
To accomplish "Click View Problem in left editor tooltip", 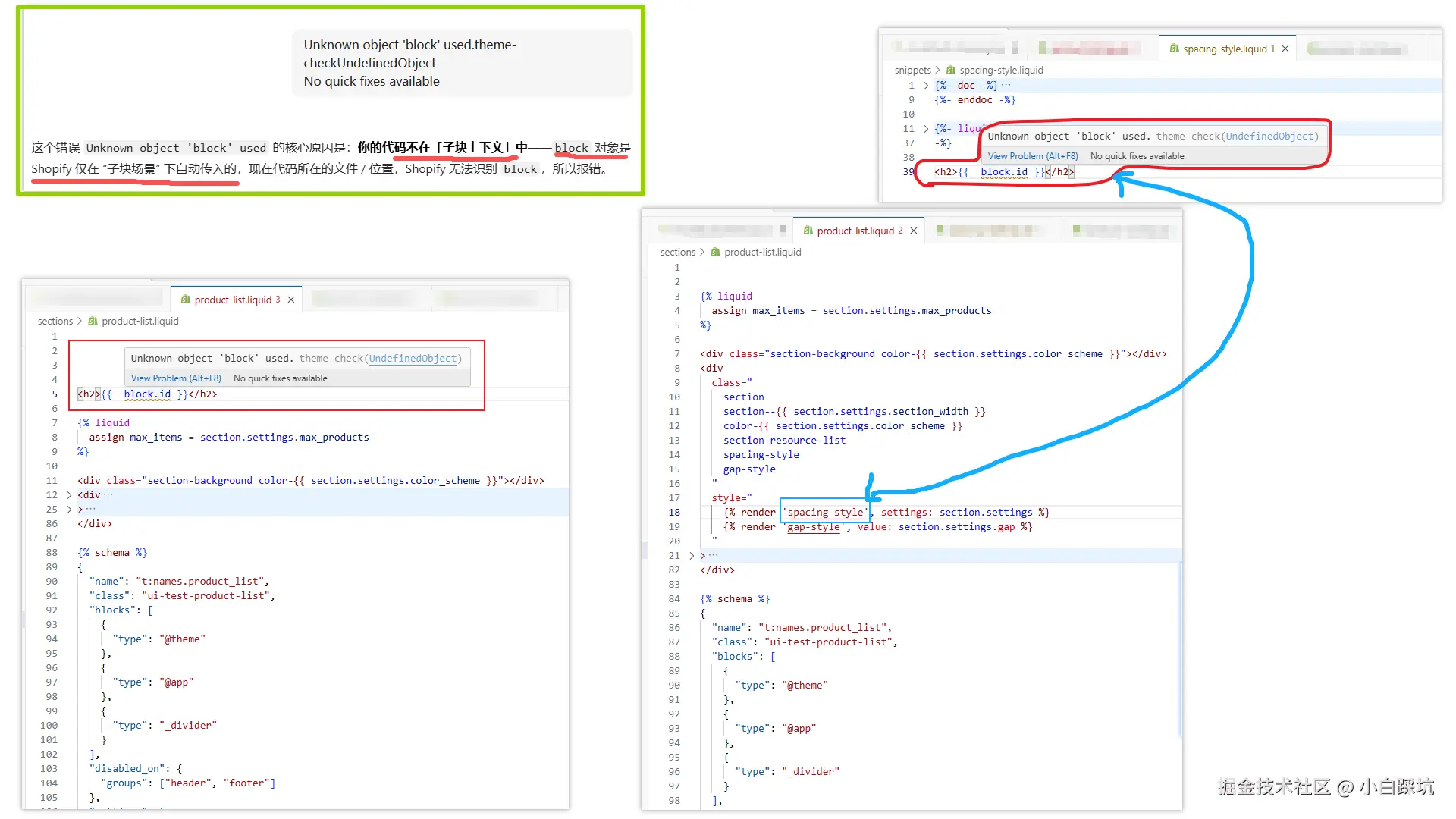I will click(x=176, y=378).
